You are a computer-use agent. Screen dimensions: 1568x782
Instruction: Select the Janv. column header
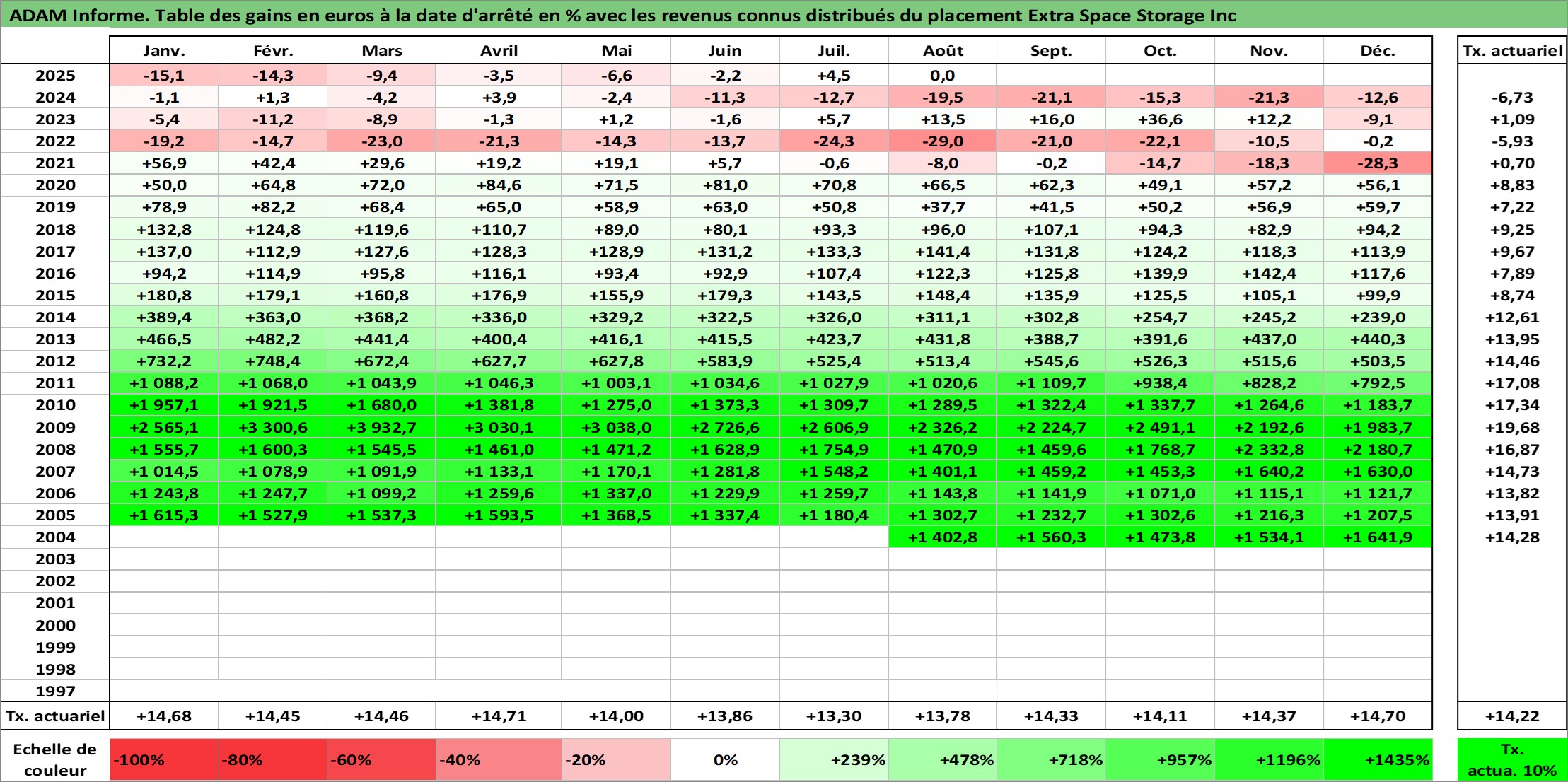click(164, 50)
